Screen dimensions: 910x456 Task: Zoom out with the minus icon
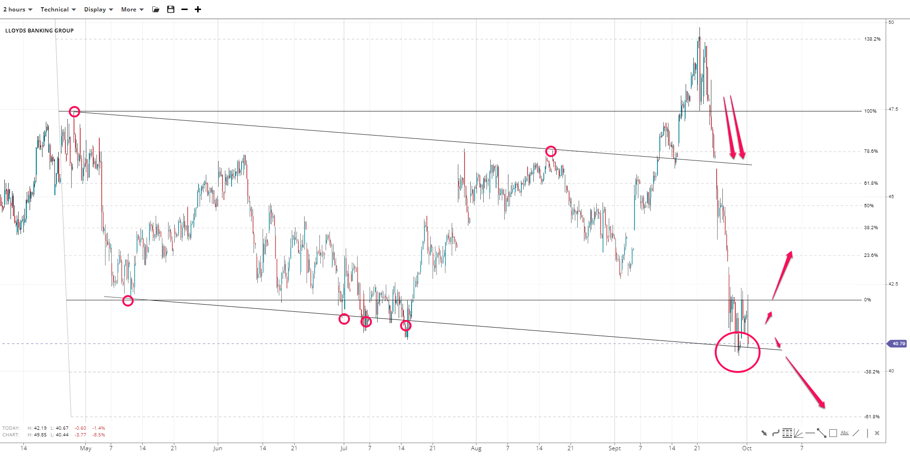pyautogui.click(x=184, y=9)
